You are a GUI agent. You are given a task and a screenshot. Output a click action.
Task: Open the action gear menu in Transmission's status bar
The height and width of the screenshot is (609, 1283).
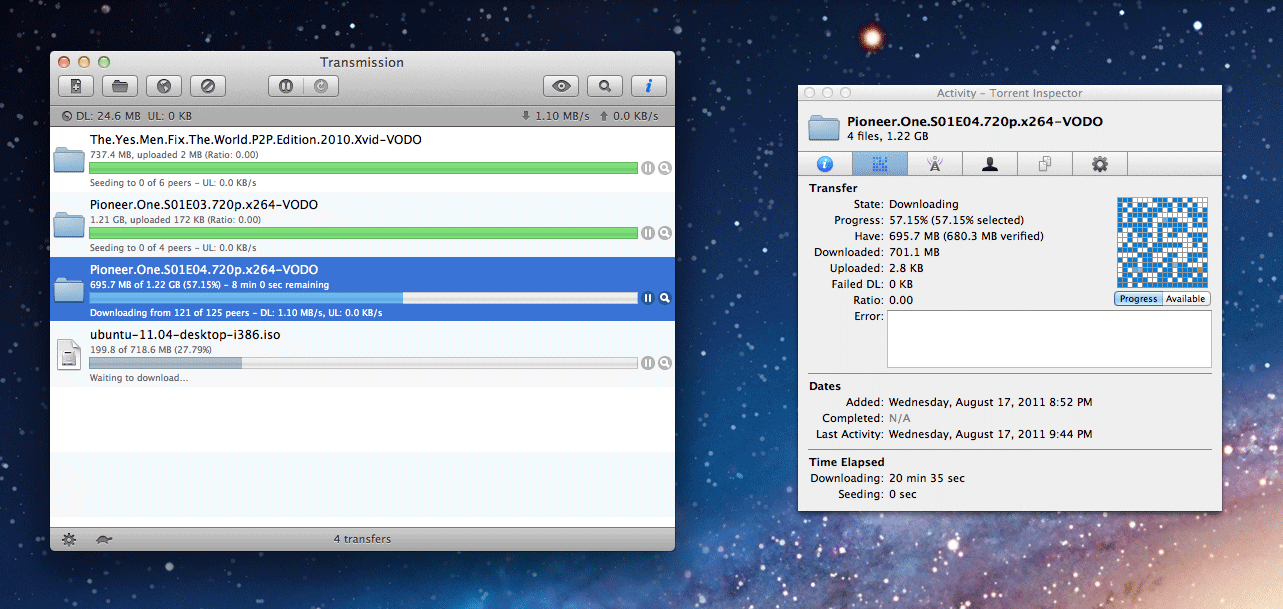[68, 539]
